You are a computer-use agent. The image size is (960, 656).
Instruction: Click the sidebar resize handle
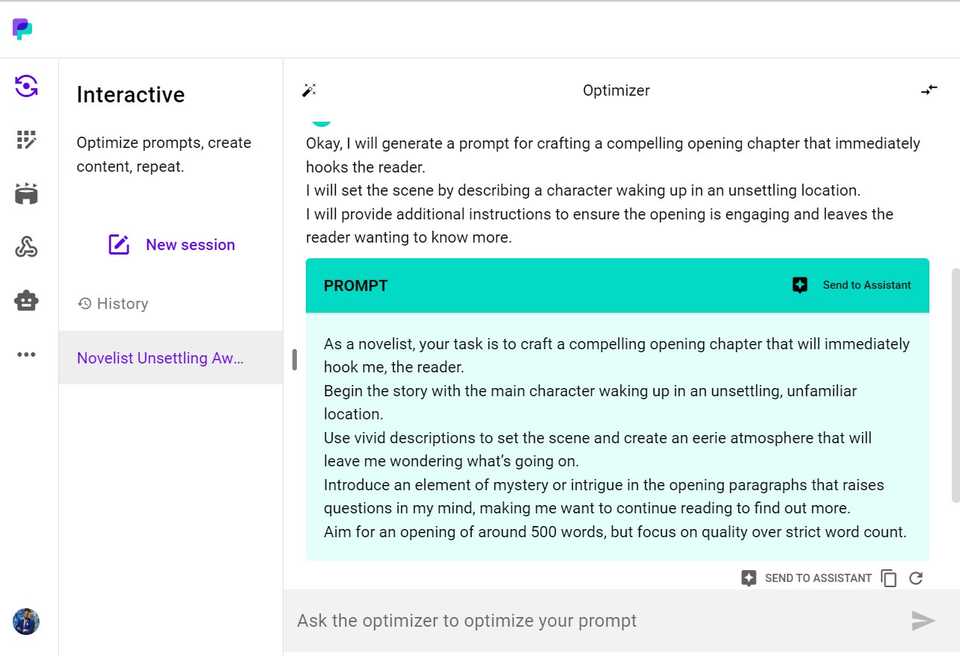click(x=294, y=359)
